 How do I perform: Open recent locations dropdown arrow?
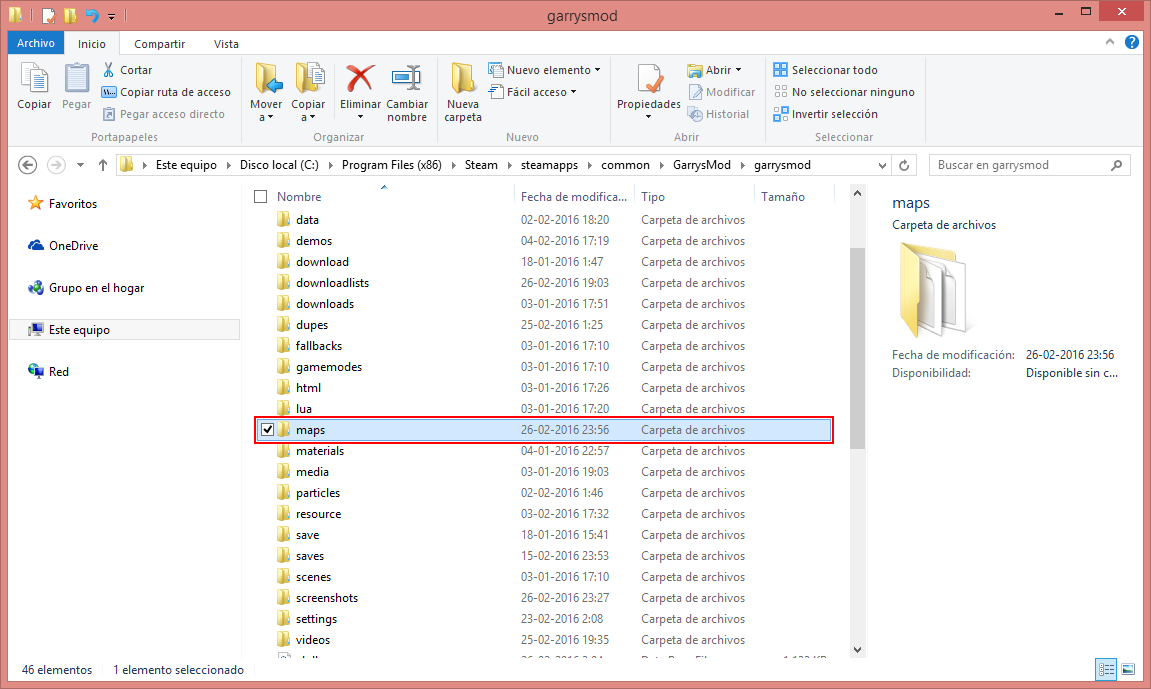click(x=80, y=165)
